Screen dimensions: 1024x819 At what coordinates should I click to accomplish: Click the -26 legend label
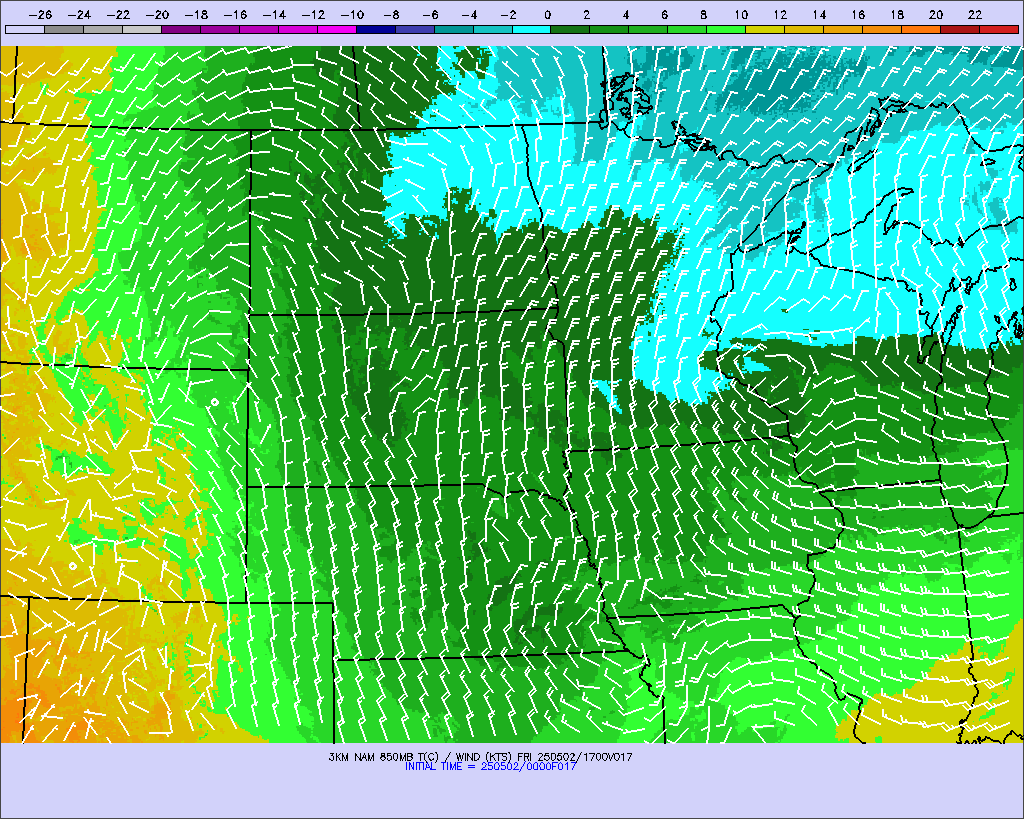click(x=40, y=15)
